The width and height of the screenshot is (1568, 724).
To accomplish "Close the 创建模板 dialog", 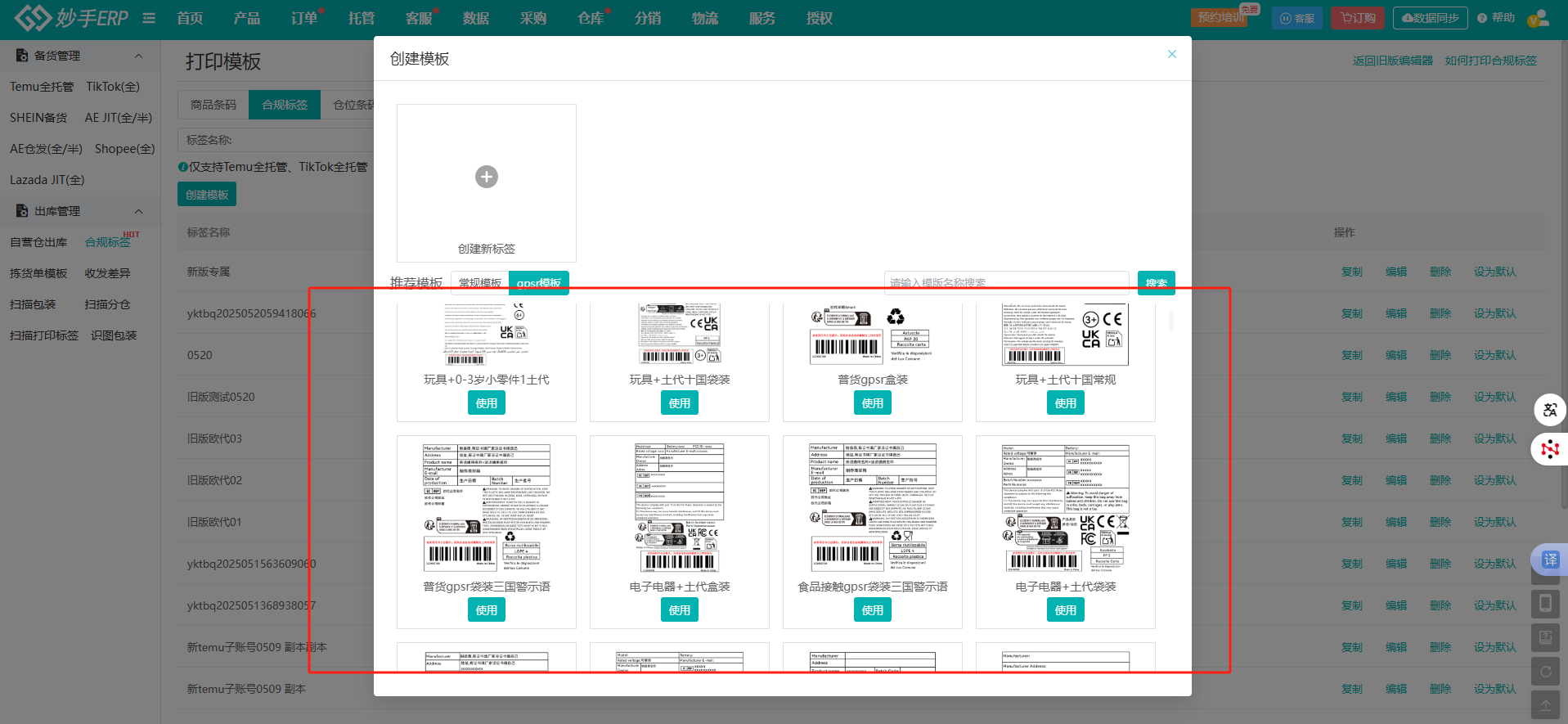I will (x=1171, y=54).
